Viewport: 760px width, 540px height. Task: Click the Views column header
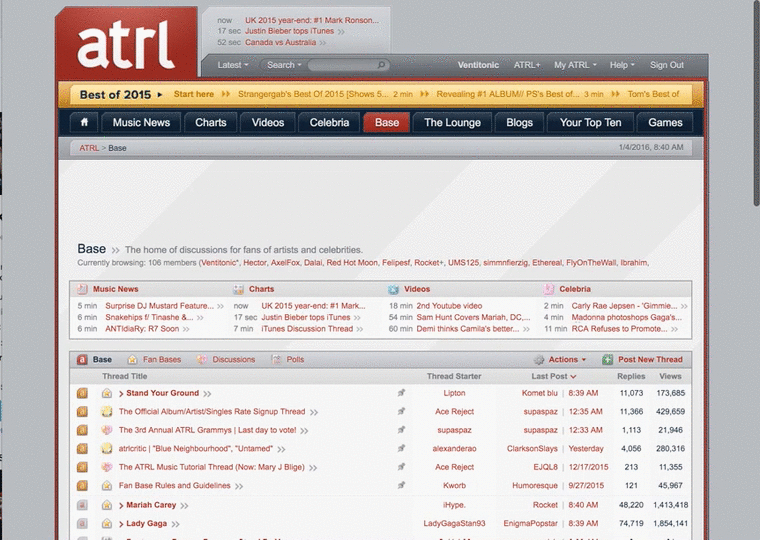click(670, 376)
